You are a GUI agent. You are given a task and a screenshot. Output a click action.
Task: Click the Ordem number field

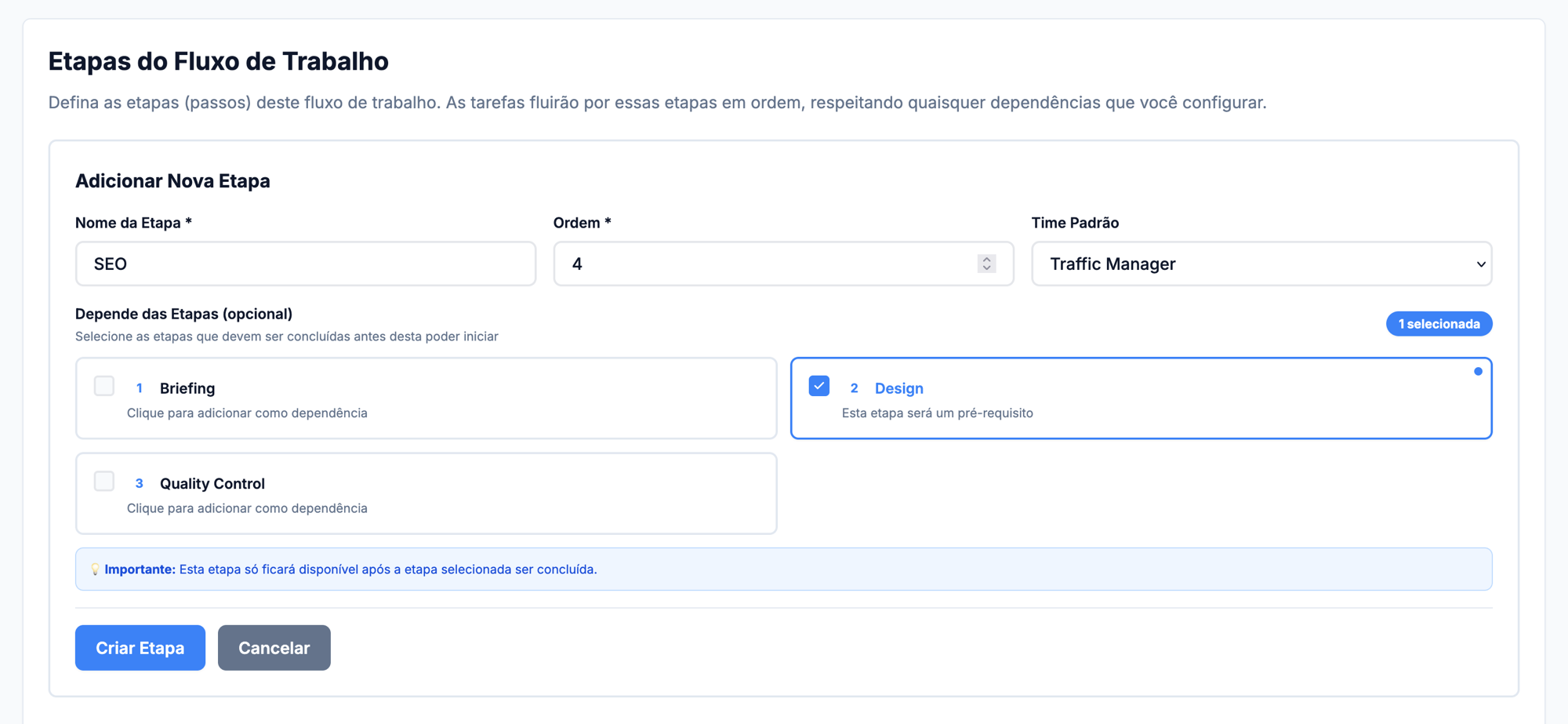783,264
